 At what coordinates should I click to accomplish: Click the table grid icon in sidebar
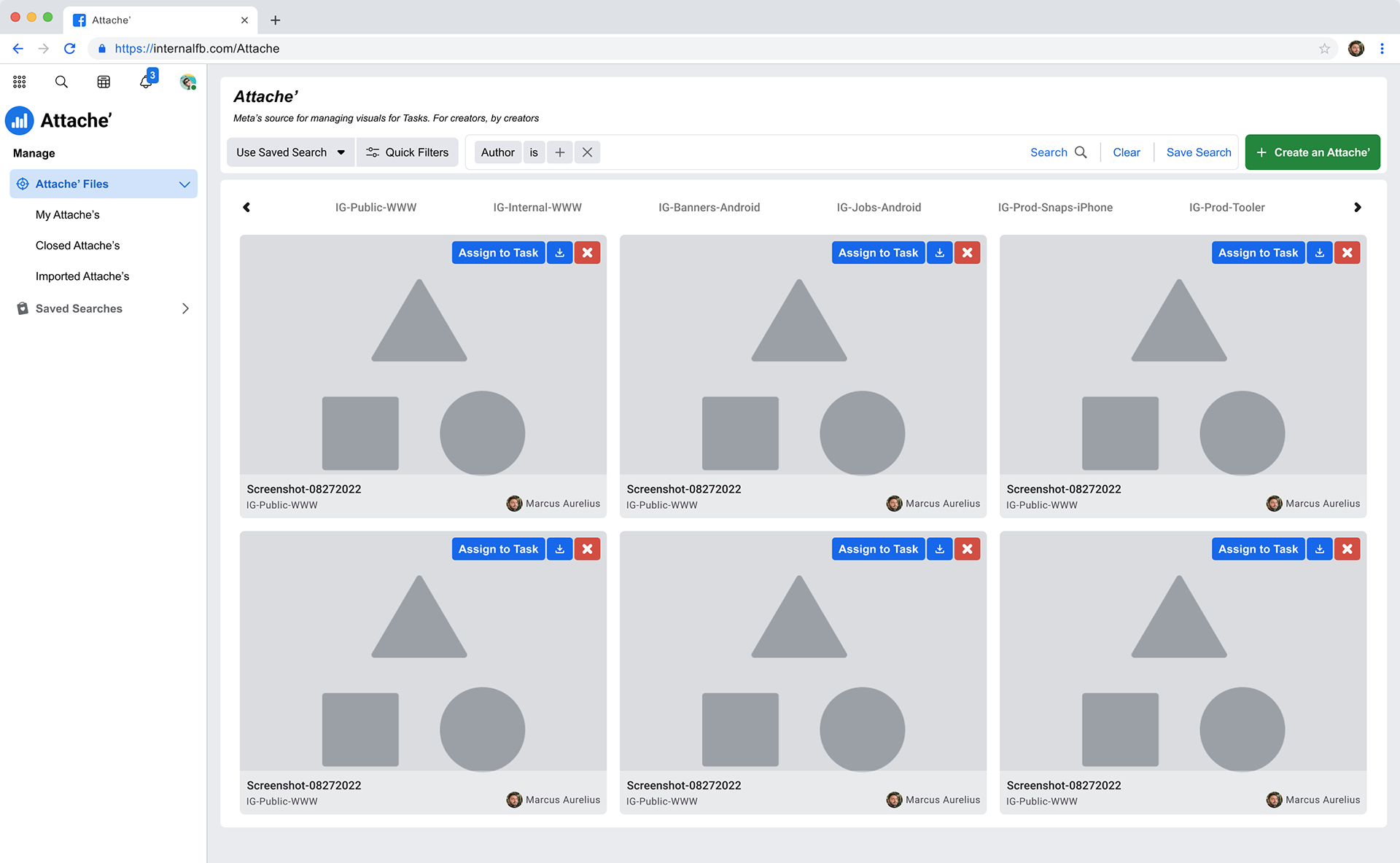coord(104,82)
